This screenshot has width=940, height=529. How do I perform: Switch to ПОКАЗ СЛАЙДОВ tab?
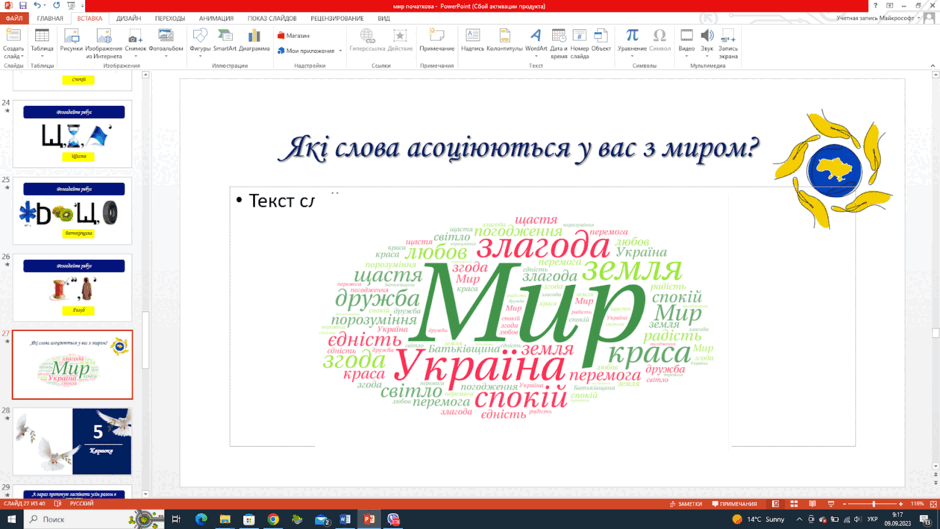(272, 19)
